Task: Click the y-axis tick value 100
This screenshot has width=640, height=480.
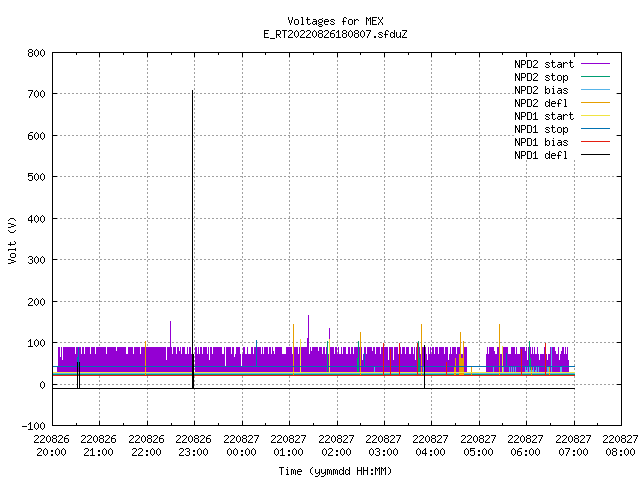Action: tap(36, 343)
